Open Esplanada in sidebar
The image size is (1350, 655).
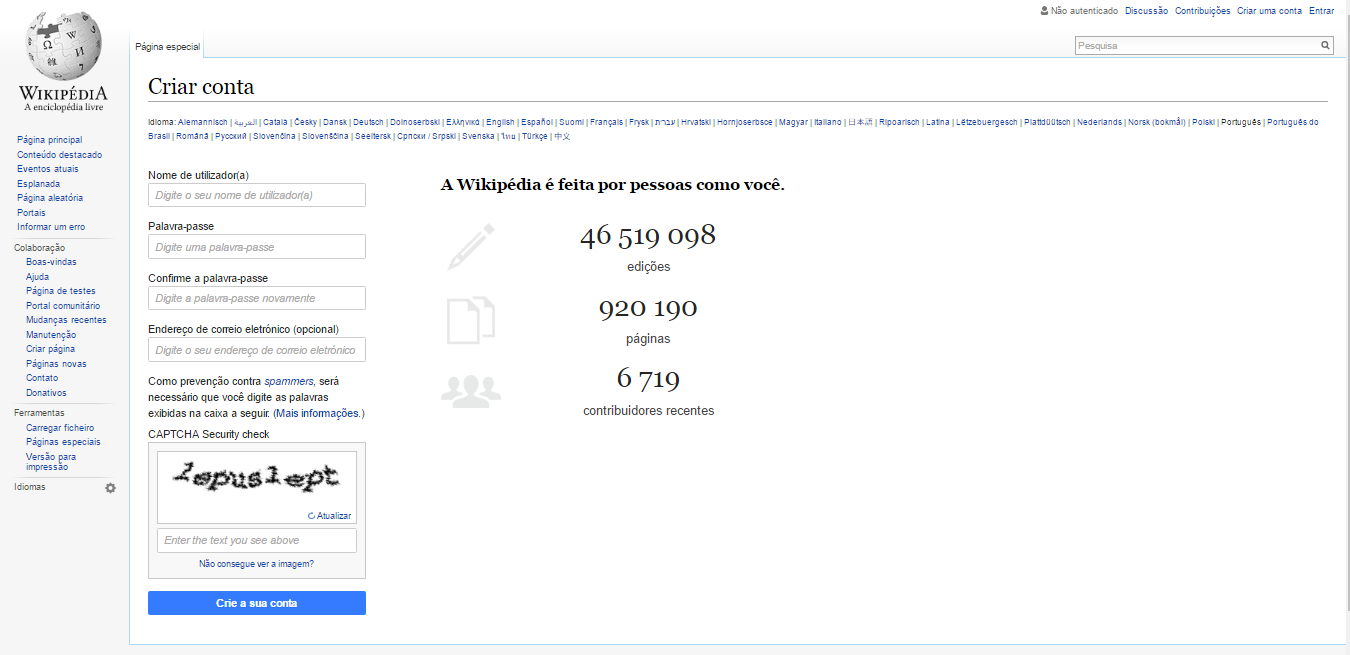(x=38, y=184)
